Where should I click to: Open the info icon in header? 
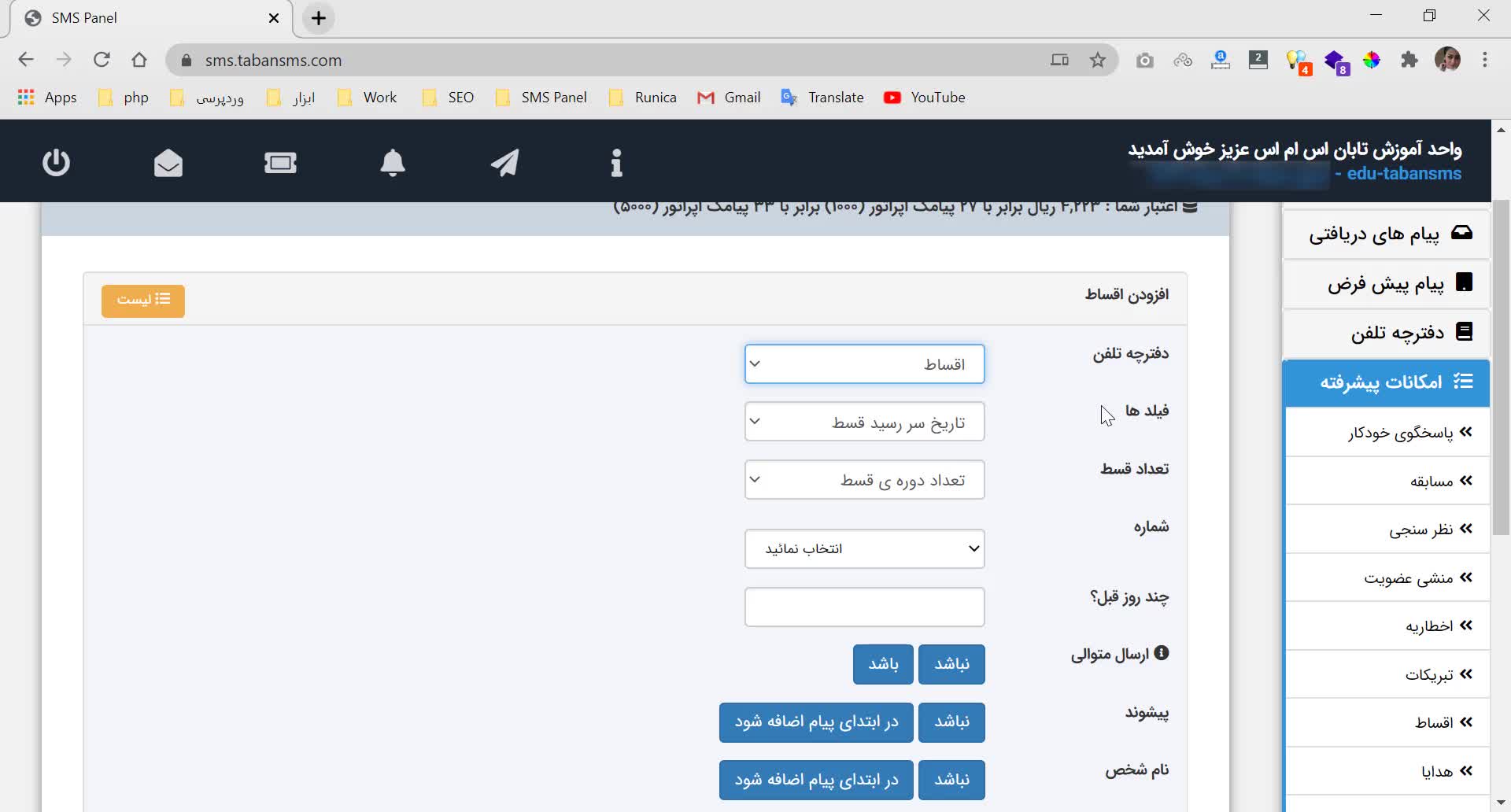coord(616,163)
